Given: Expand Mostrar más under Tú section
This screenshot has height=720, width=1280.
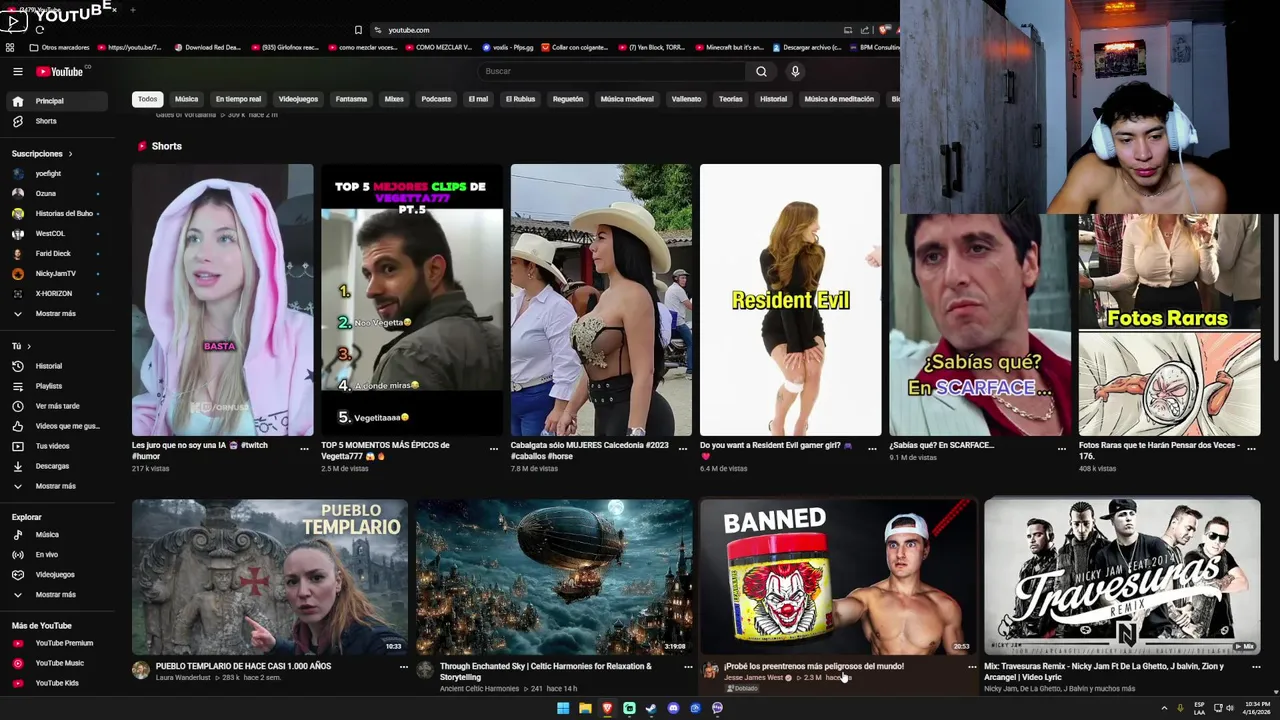Looking at the screenshot, I should tap(55, 486).
